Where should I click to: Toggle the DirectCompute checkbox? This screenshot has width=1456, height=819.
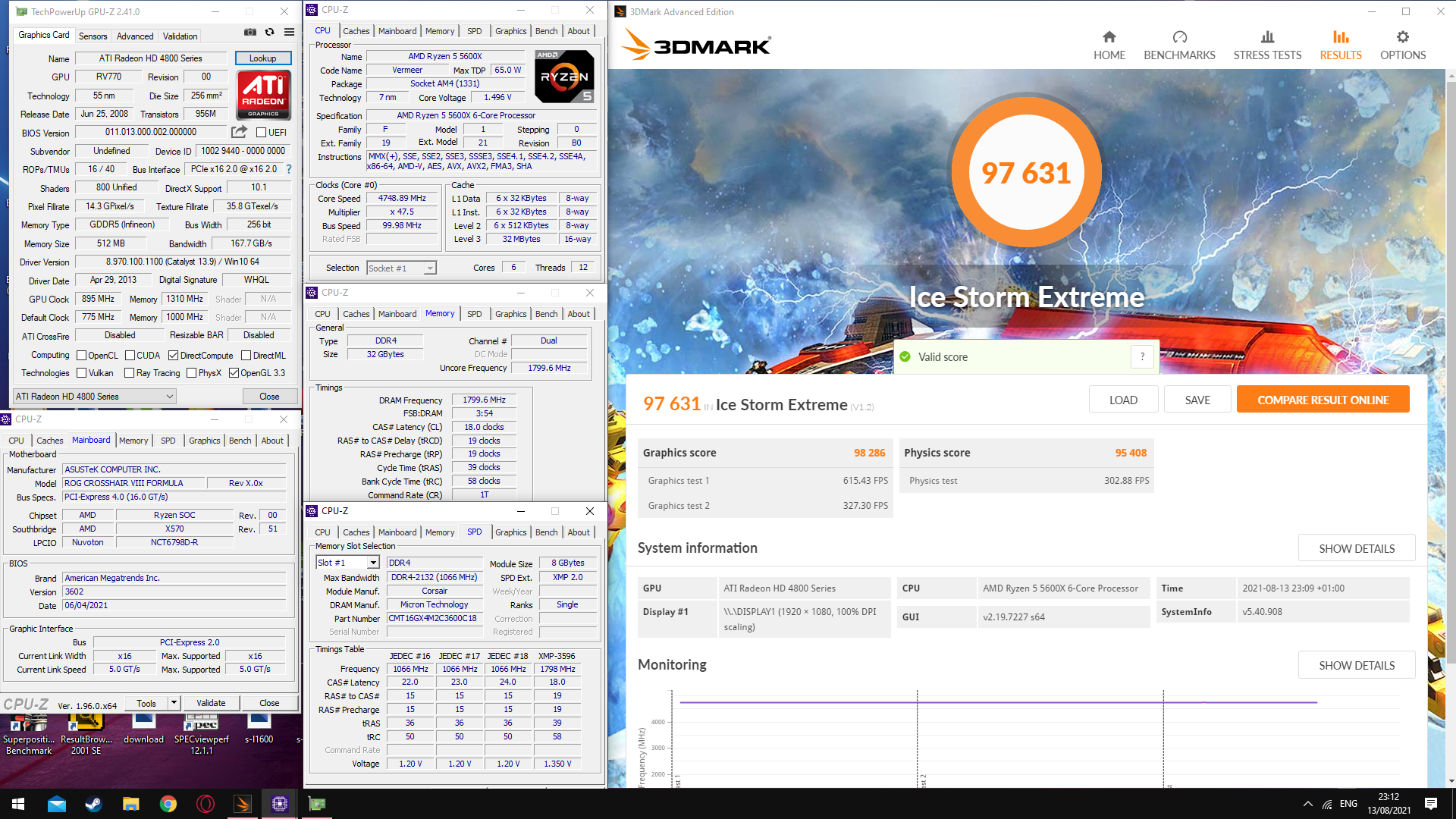[173, 355]
